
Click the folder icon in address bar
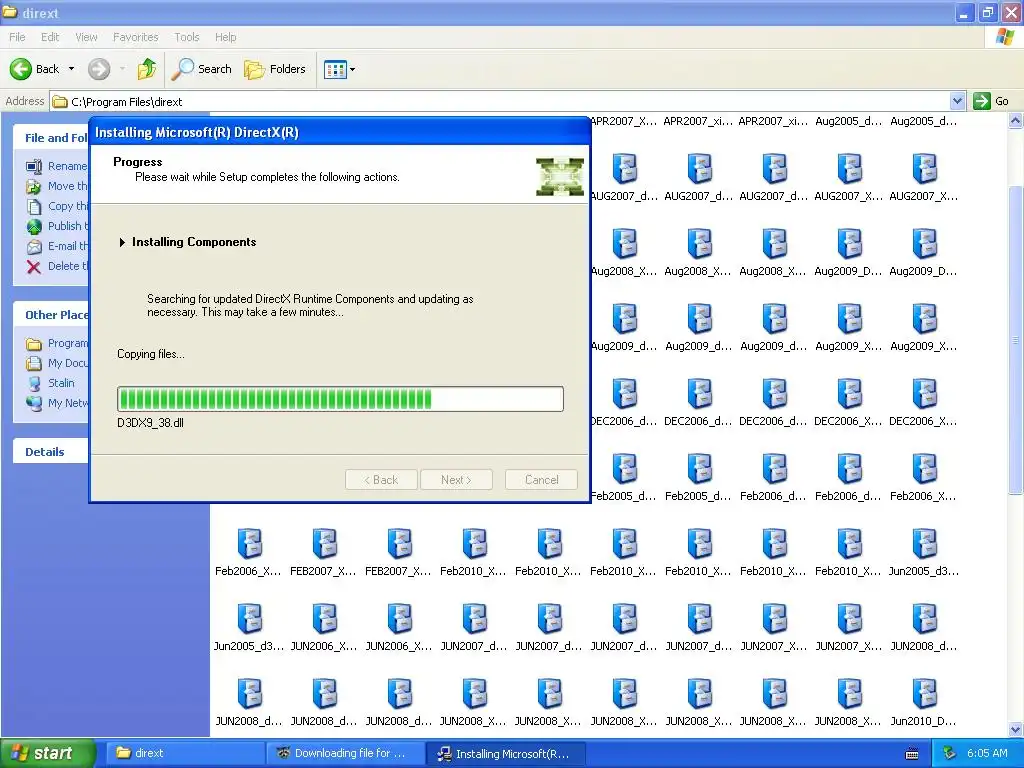point(60,101)
